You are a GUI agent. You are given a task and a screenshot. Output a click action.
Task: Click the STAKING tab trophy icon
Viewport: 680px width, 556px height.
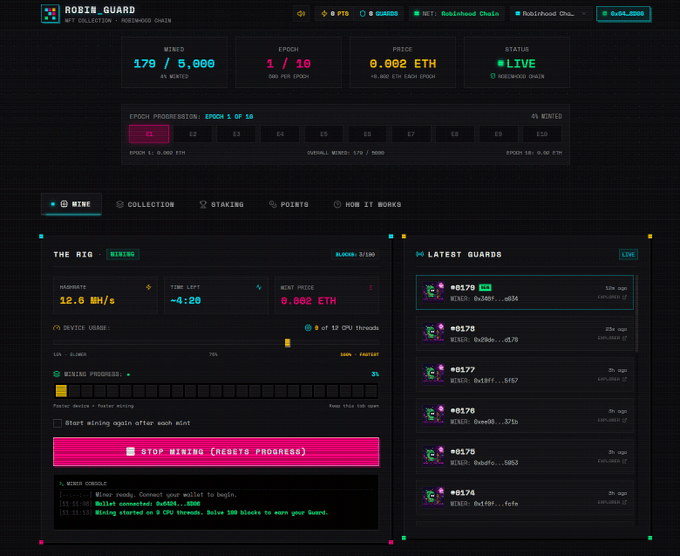[203, 204]
